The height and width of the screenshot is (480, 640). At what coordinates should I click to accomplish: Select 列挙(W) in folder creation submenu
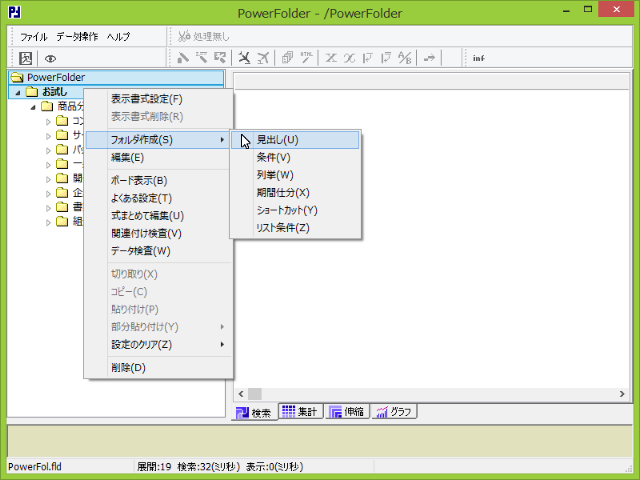(x=295, y=175)
